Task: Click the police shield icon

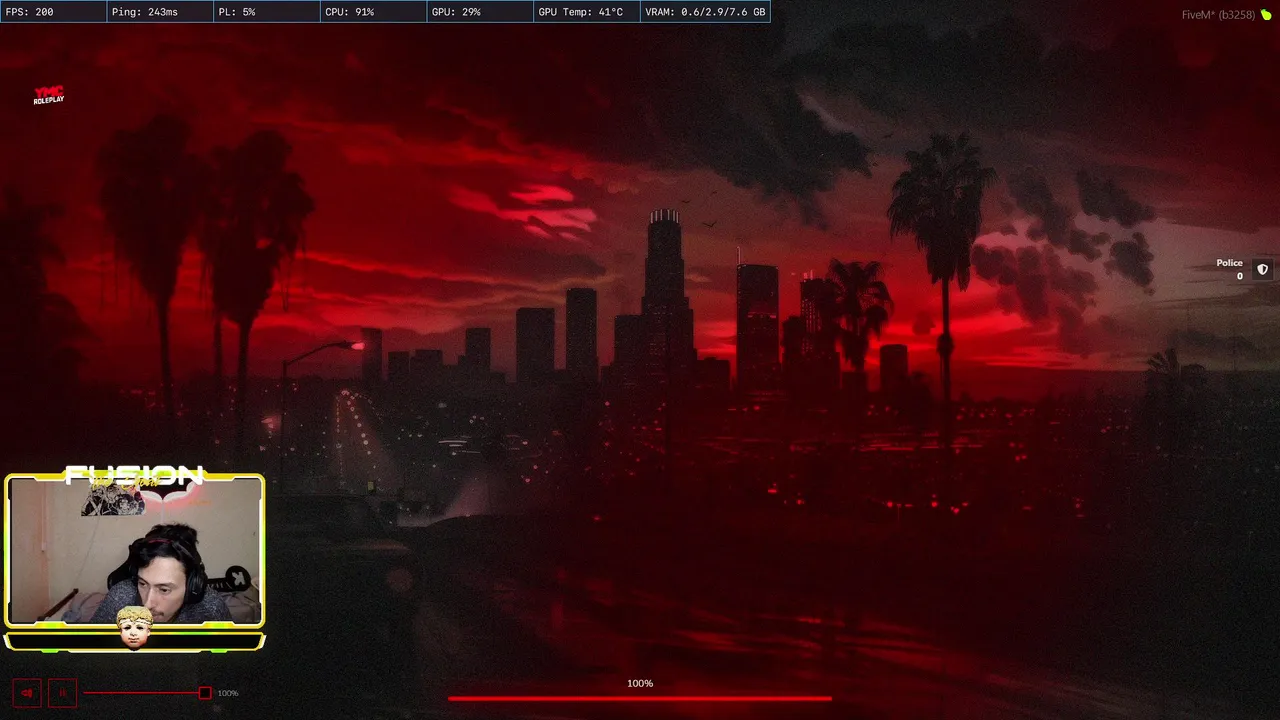Action: tap(1262, 269)
